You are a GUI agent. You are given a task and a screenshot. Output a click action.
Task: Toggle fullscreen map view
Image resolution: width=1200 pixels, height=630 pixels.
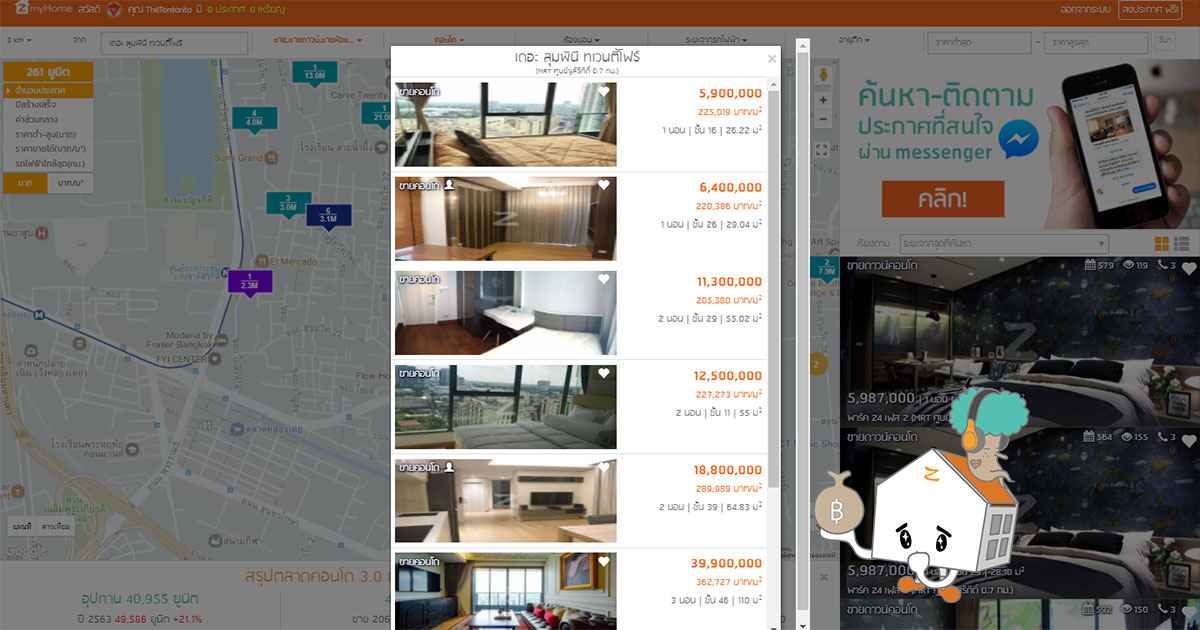coord(823,150)
